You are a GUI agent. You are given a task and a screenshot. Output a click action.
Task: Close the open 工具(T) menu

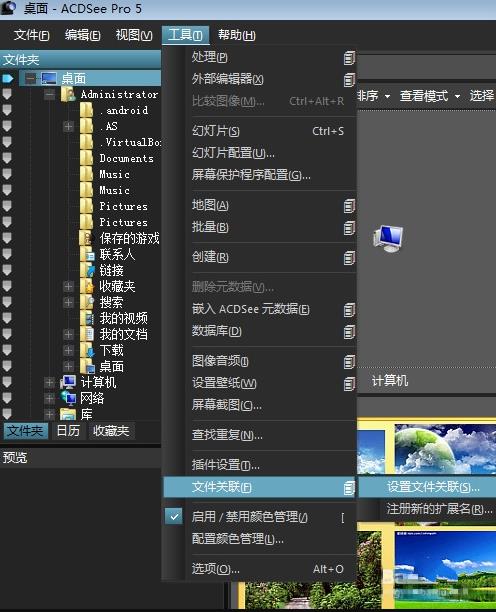pyautogui.click(x=185, y=36)
